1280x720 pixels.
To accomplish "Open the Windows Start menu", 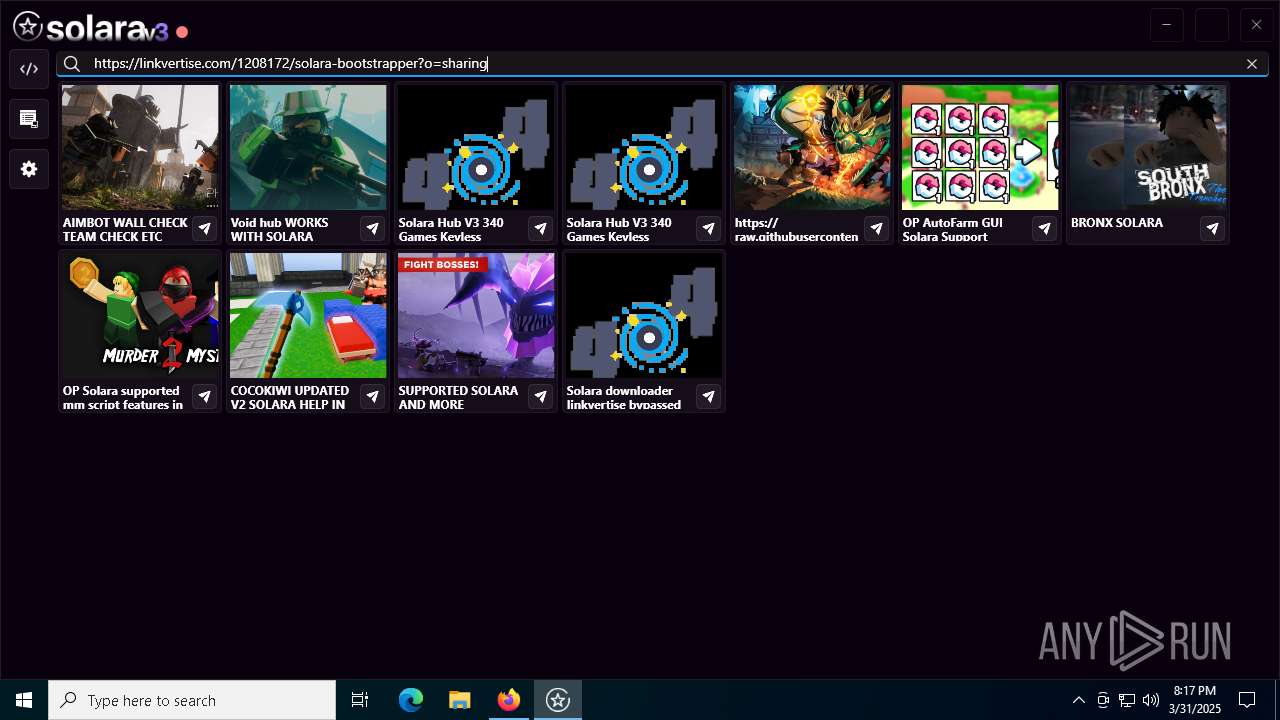I will pos(24,700).
